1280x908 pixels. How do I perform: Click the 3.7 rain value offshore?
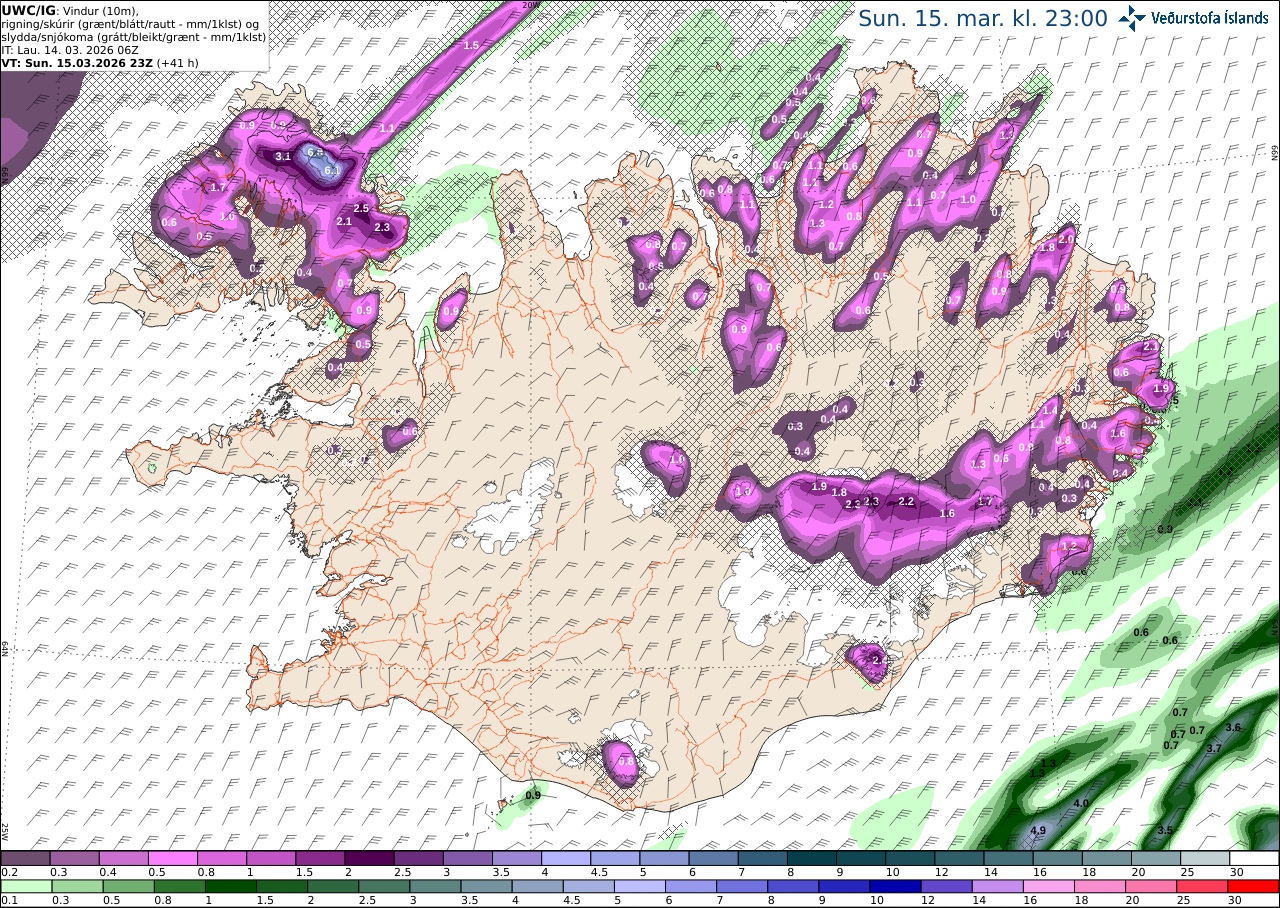1214,747
